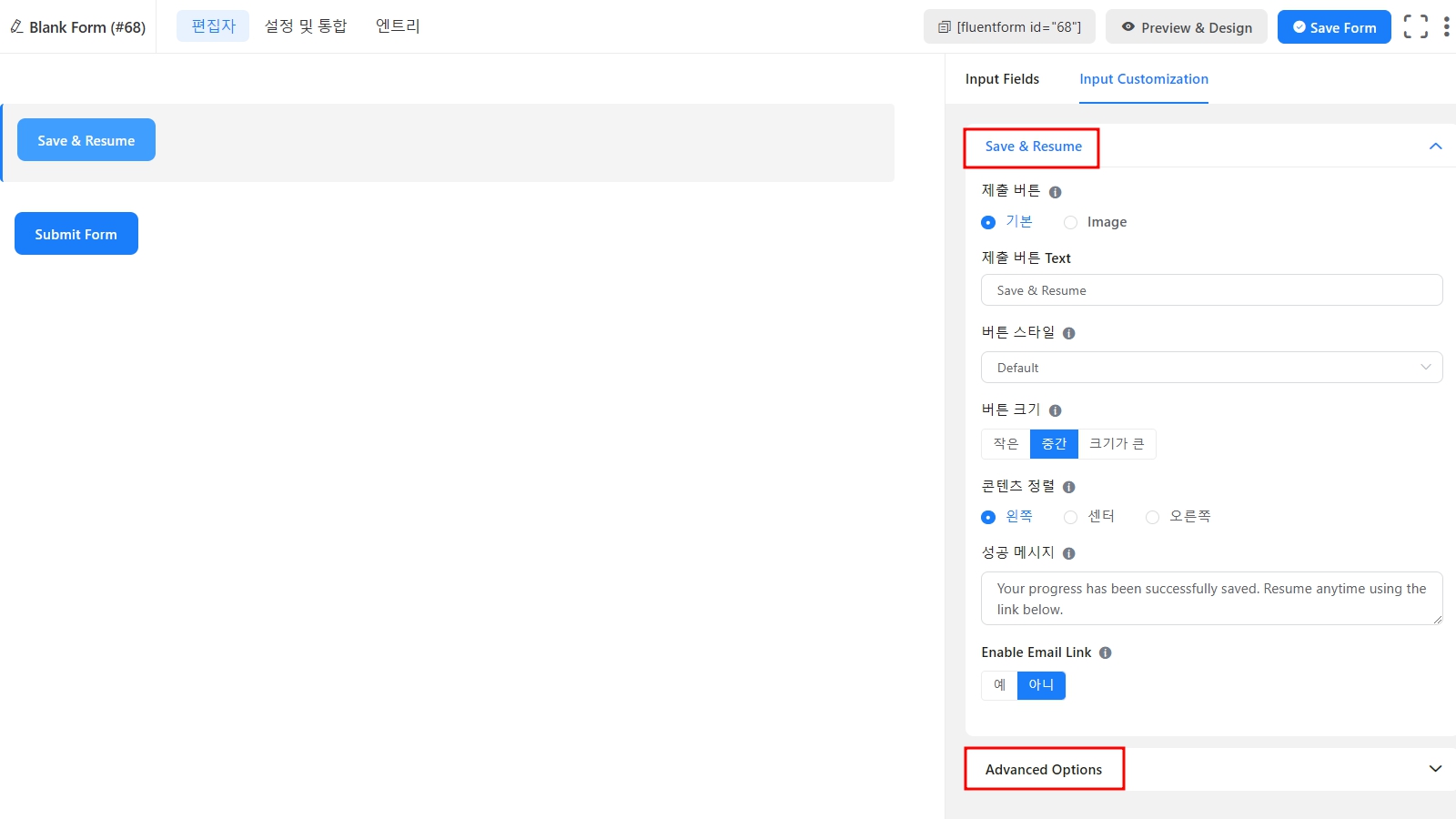Click info icon next to Enable Email Link
The image size is (1456, 819).
coord(1105,652)
